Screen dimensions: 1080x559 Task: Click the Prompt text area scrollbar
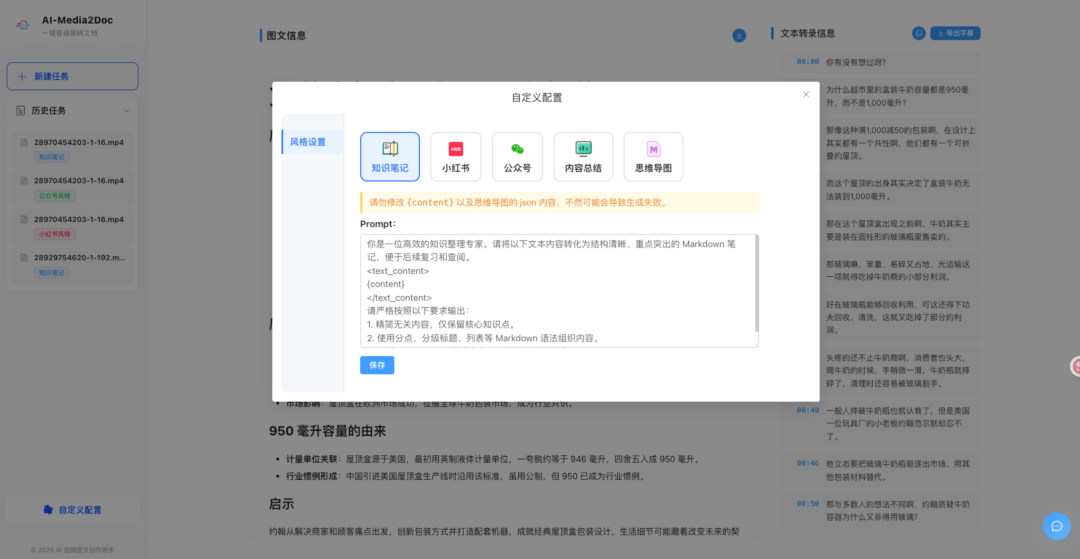pyautogui.click(x=757, y=283)
